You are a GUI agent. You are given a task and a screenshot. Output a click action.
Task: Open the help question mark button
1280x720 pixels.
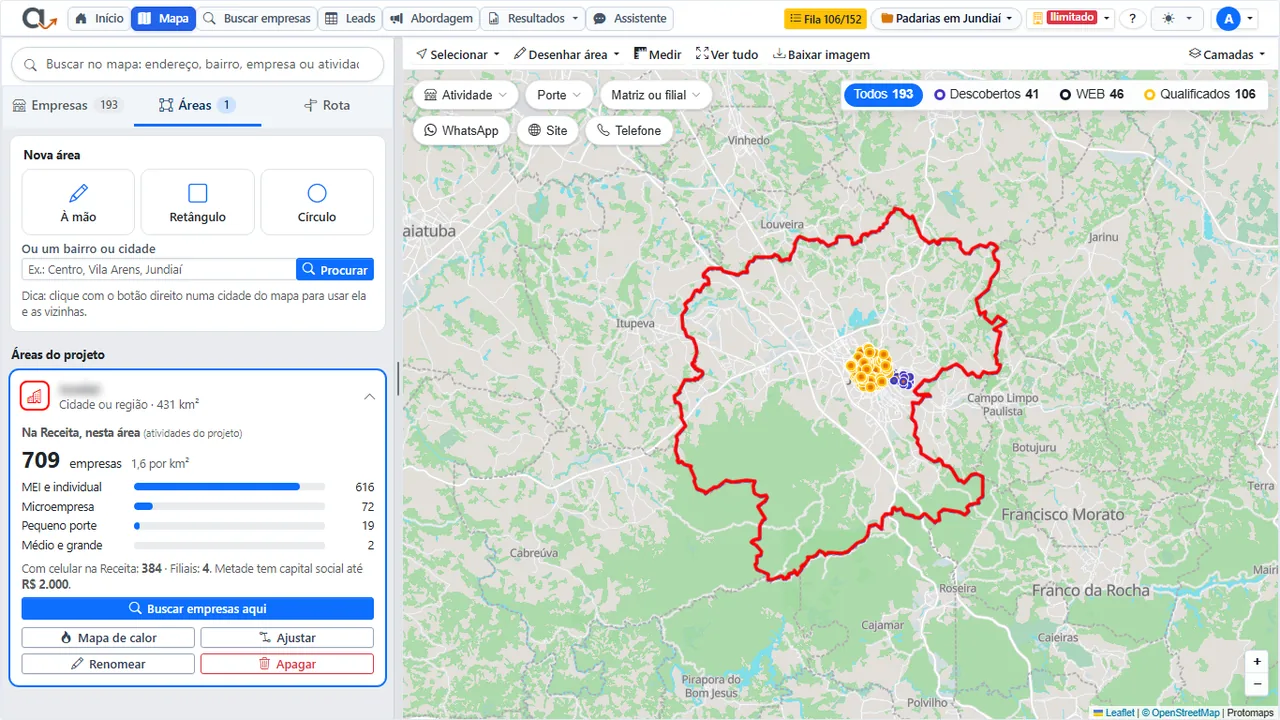[x=1132, y=19]
